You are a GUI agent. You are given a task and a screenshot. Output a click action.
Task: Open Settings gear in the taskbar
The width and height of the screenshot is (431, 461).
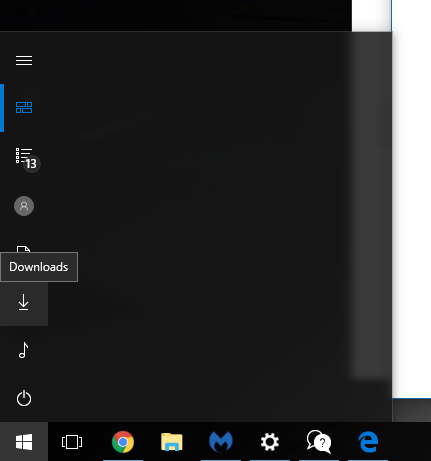coord(270,442)
